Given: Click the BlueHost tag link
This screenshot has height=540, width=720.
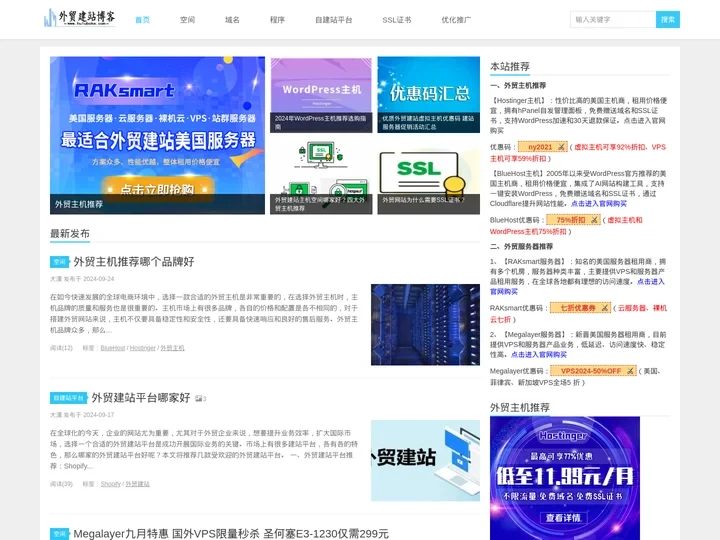Looking at the screenshot, I should 113,348.
